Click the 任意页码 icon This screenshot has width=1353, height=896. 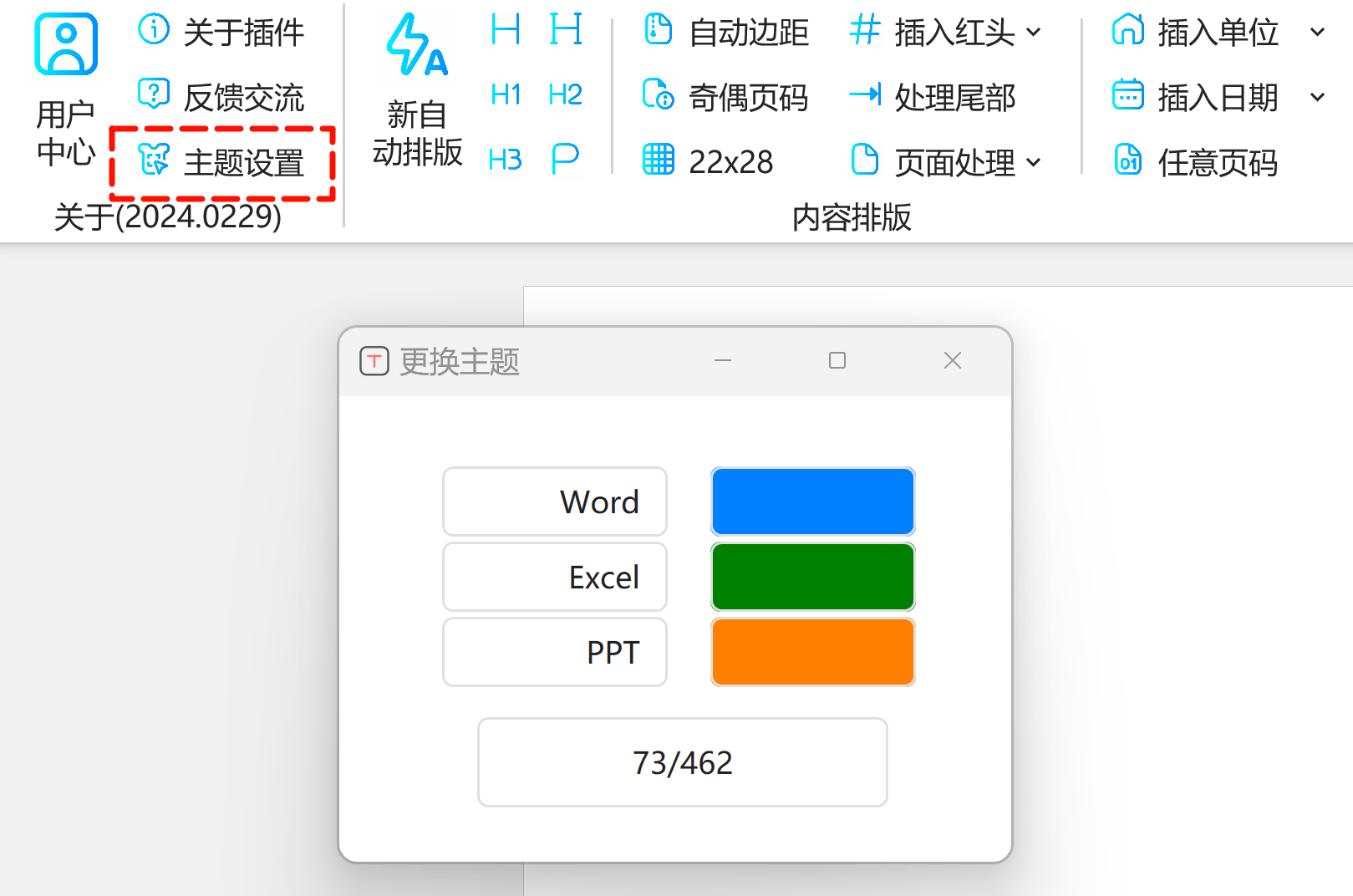pyautogui.click(x=1128, y=159)
